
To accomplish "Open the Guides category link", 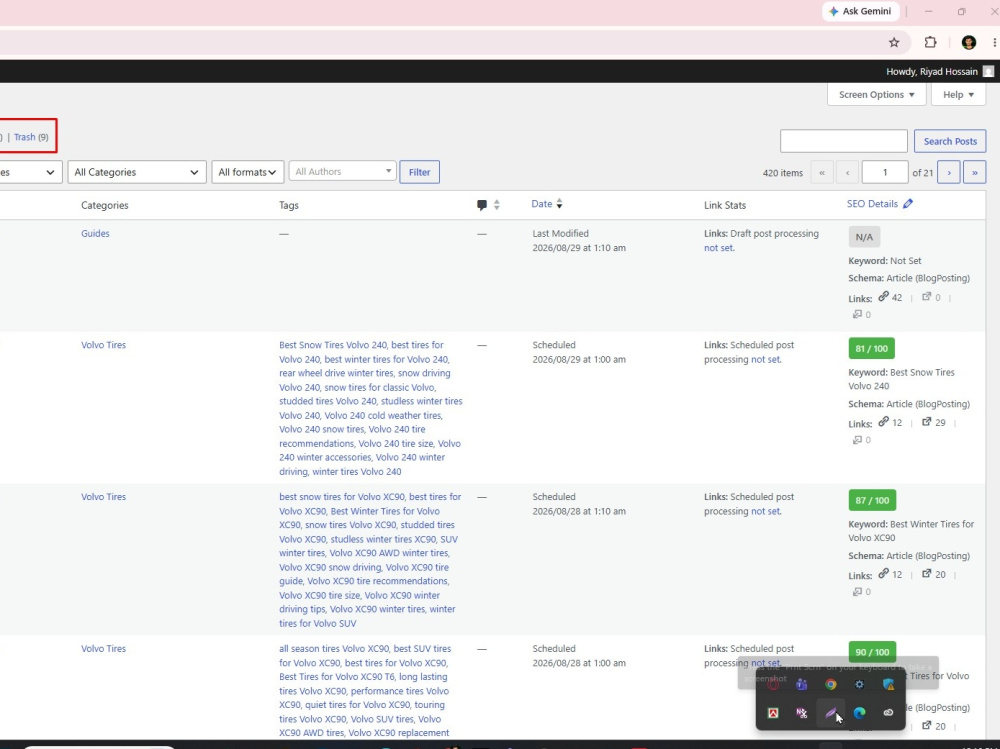I will tap(95, 234).
